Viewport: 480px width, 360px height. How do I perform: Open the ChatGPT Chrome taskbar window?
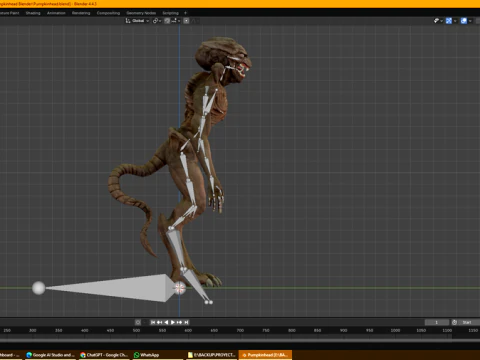104,355
